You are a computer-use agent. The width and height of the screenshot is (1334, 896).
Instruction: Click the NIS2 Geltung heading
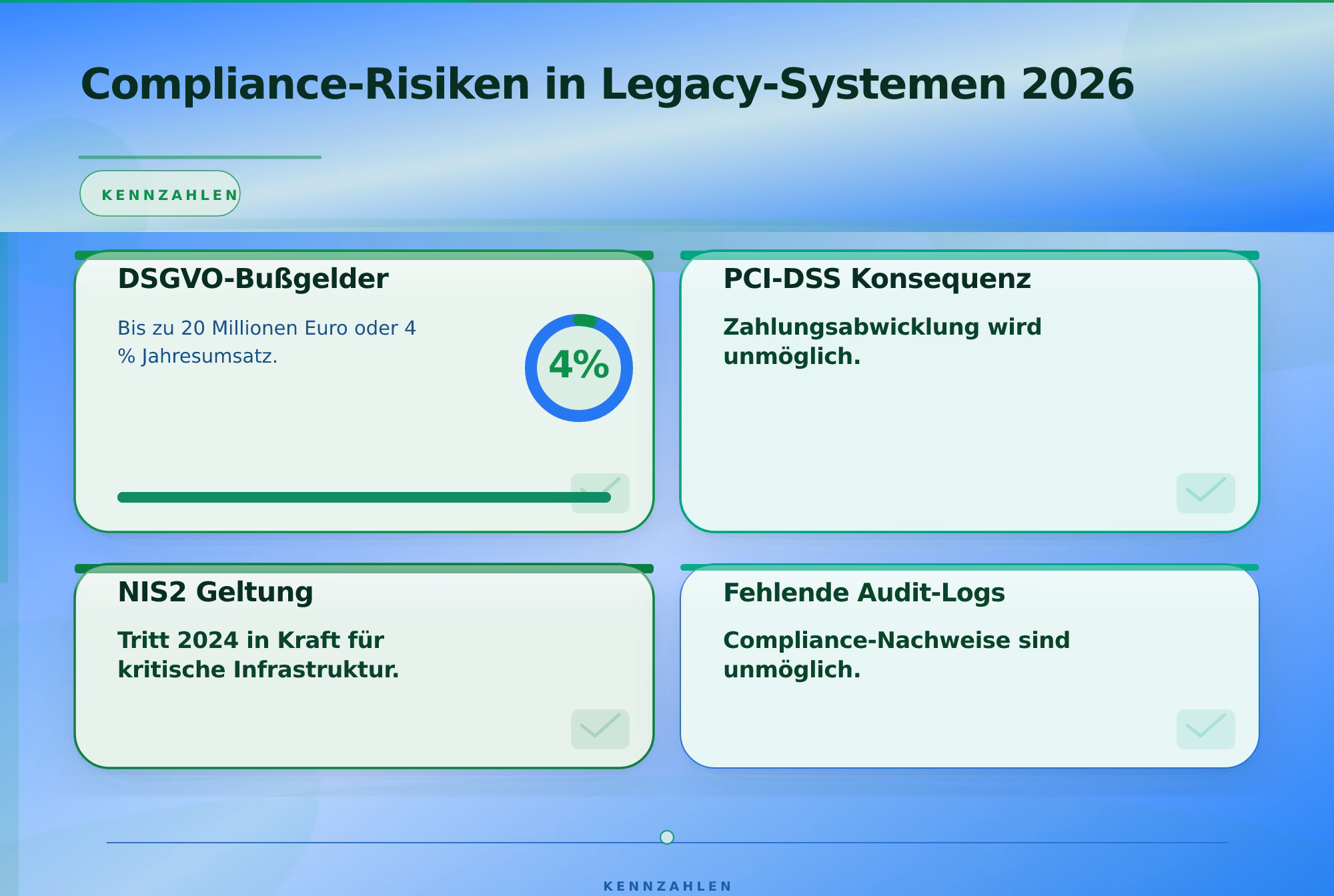(215, 592)
